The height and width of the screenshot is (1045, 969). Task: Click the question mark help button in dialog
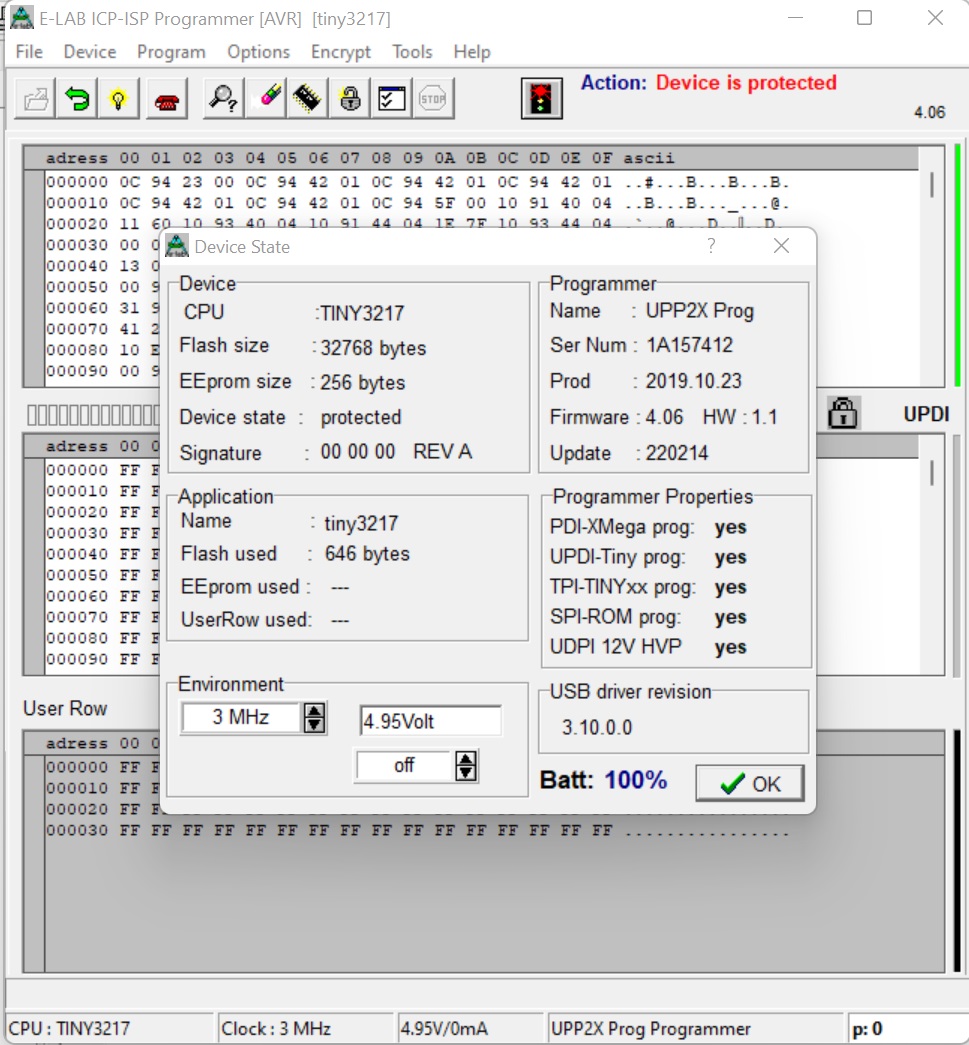tap(711, 246)
